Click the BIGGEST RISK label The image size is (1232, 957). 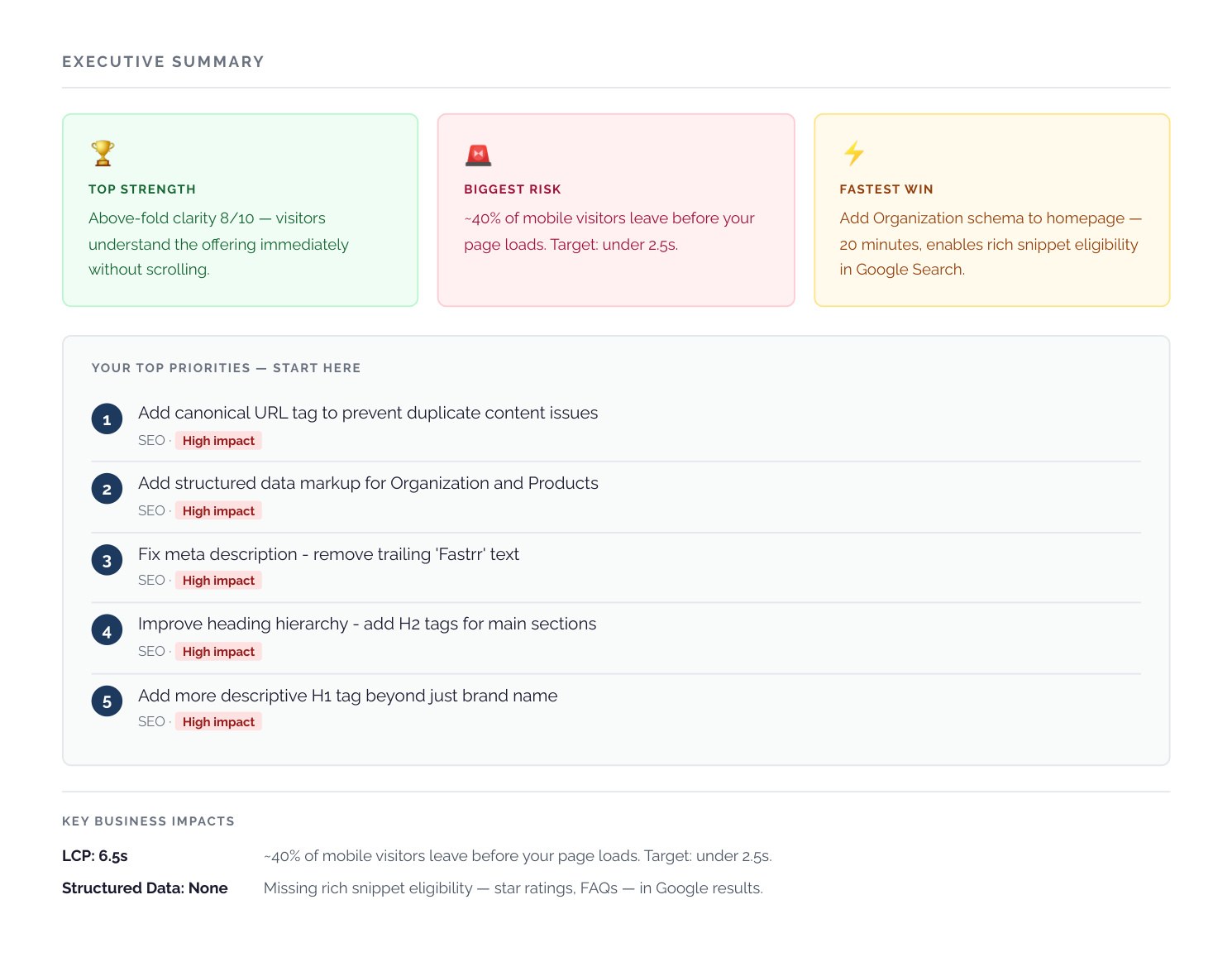tap(513, 189)
